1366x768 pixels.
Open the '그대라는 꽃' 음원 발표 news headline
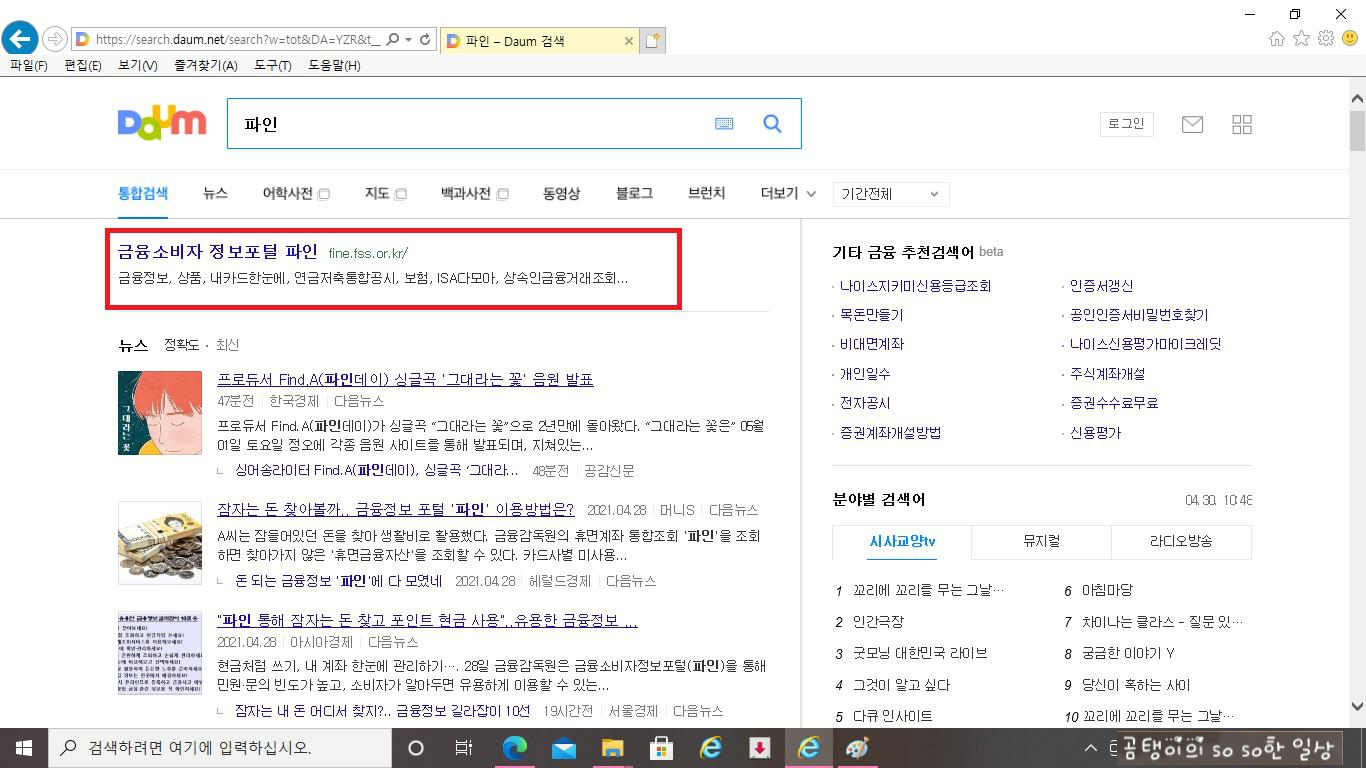[x=405, y=379]
